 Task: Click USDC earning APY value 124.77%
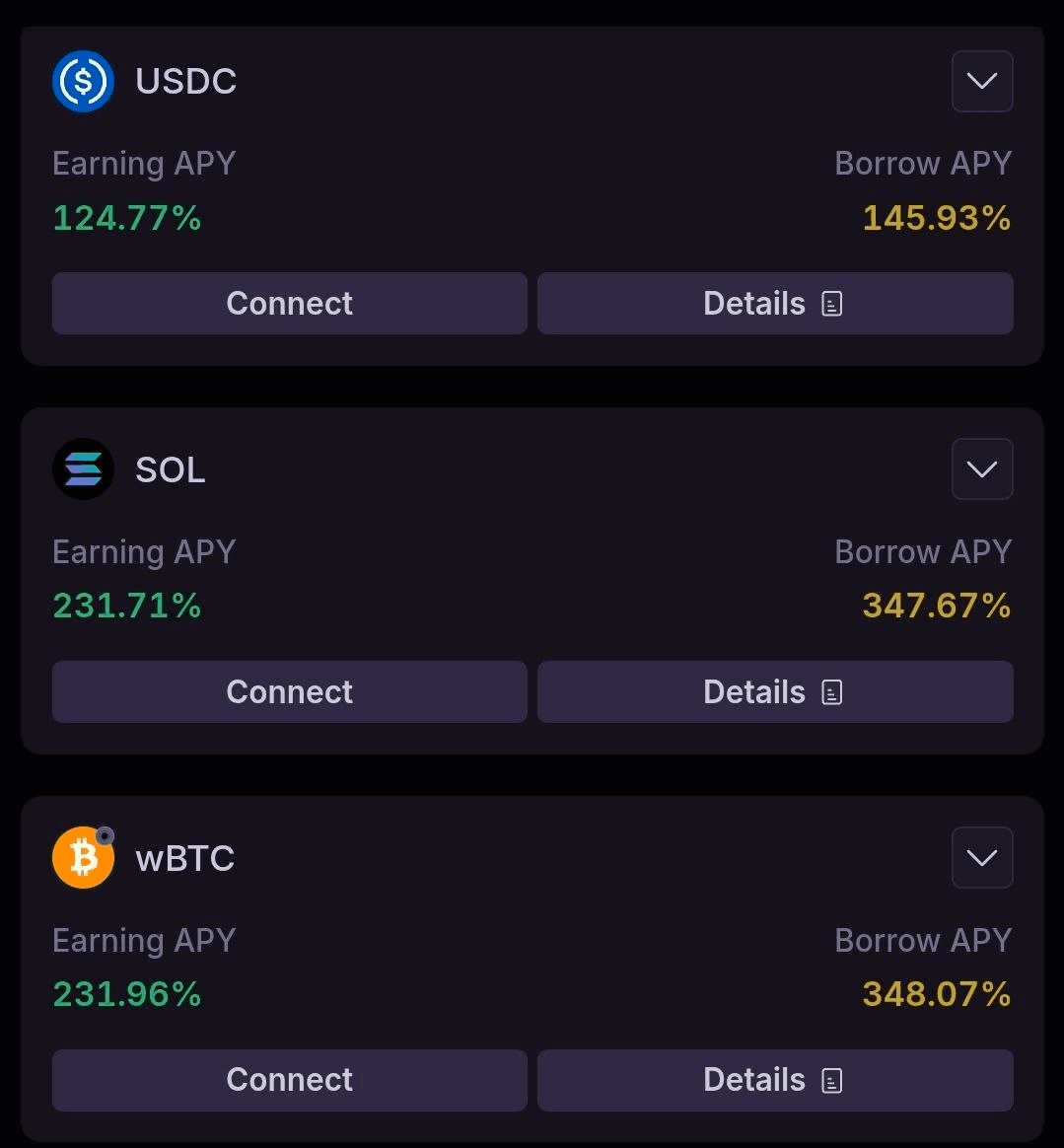click(x=126, y=218)
